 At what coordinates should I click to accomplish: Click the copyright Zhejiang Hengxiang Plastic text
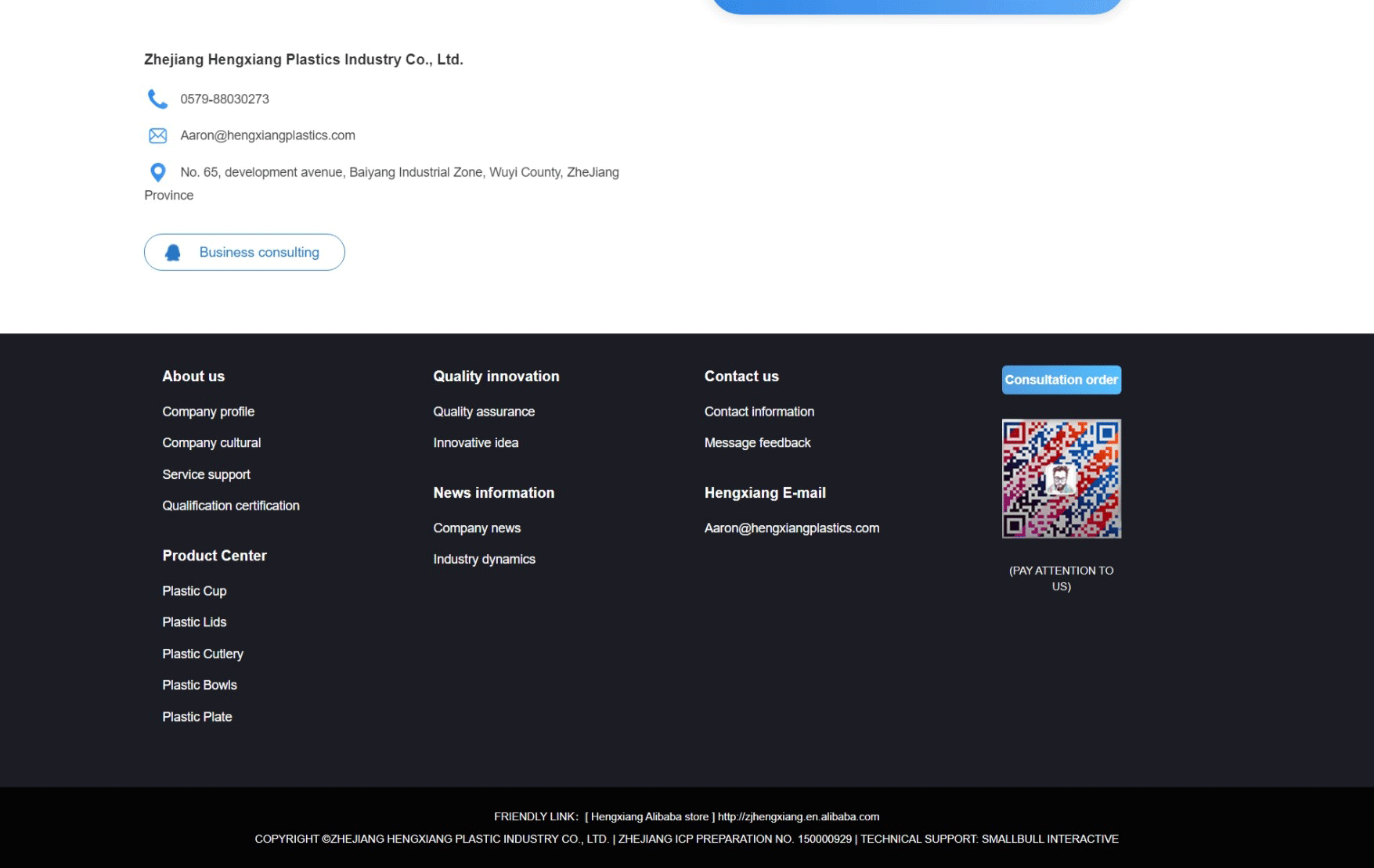click(431, 839)
